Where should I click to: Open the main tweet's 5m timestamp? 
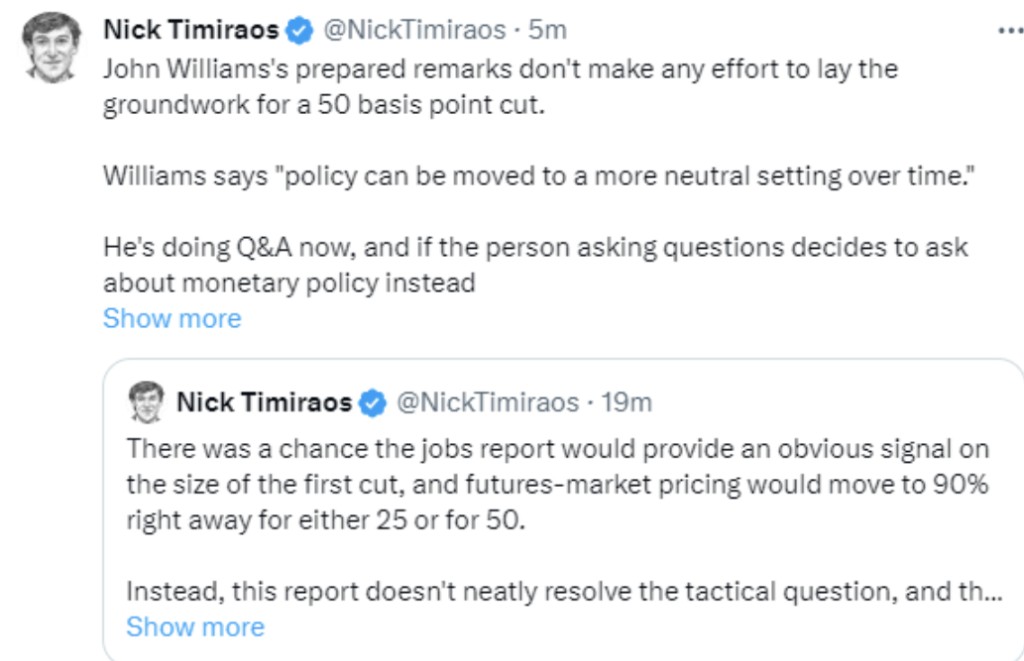(548, 31)
